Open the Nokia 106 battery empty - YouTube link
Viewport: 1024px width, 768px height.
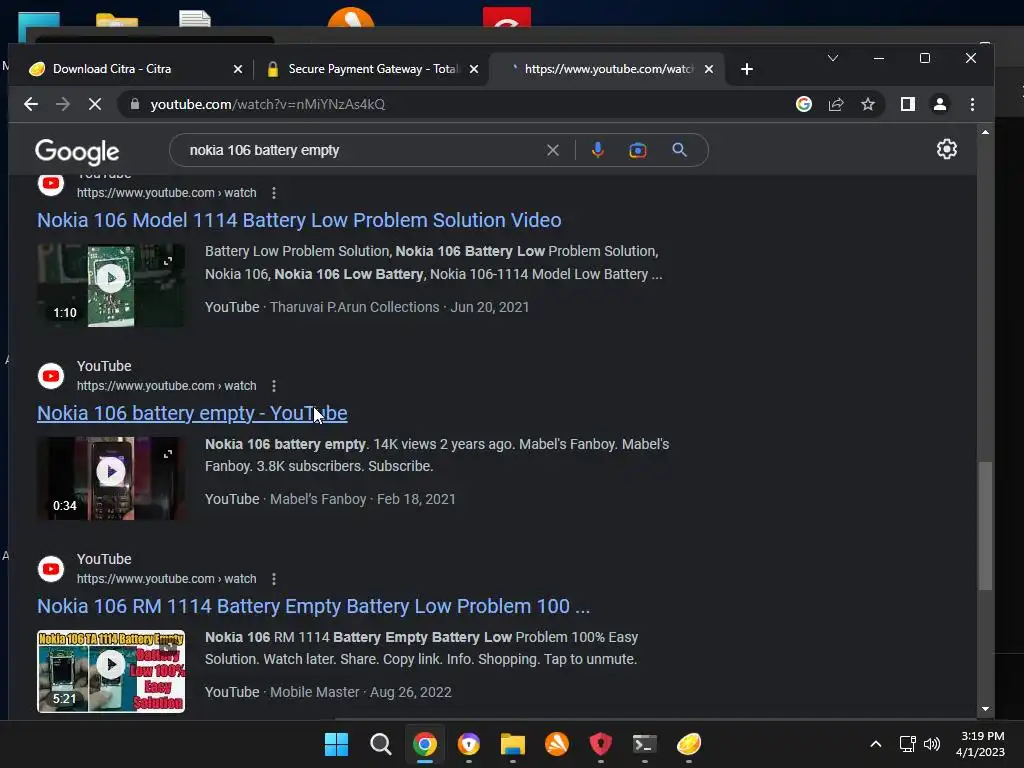tap(192, 413)
